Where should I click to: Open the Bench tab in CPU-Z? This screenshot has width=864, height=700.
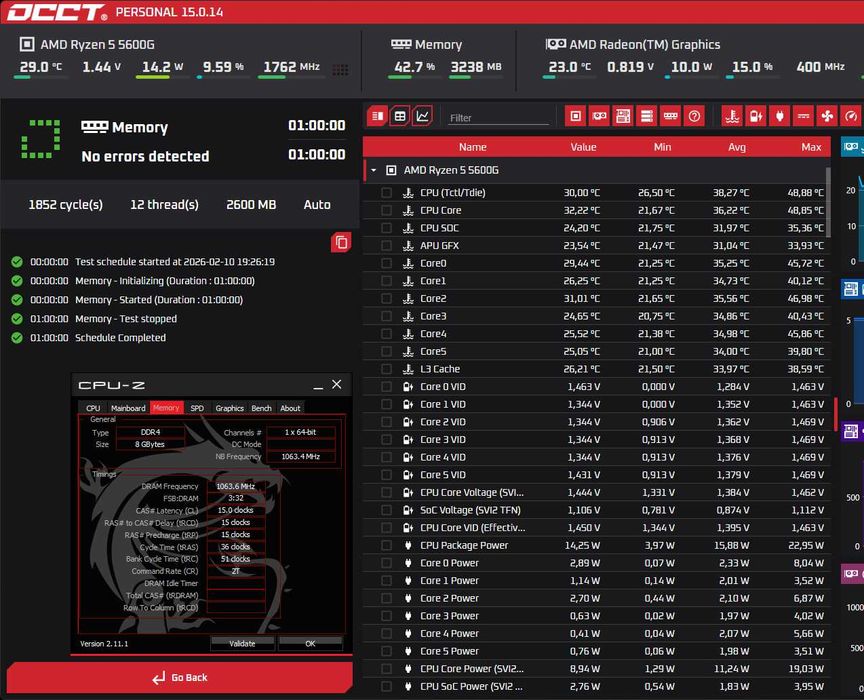tap(261, 408)
